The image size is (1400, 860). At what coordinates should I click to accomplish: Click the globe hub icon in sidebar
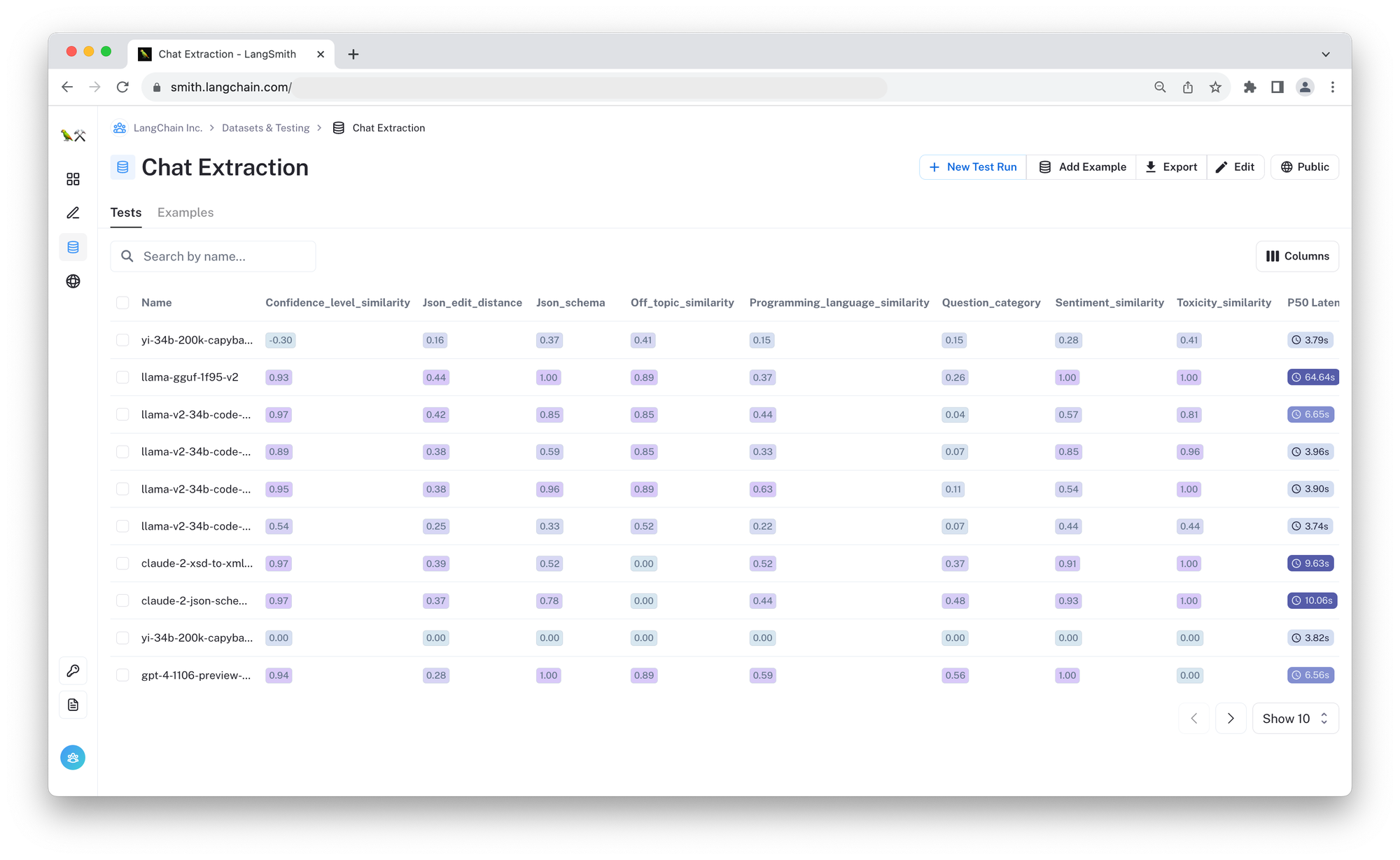click(x=73, y=281)
